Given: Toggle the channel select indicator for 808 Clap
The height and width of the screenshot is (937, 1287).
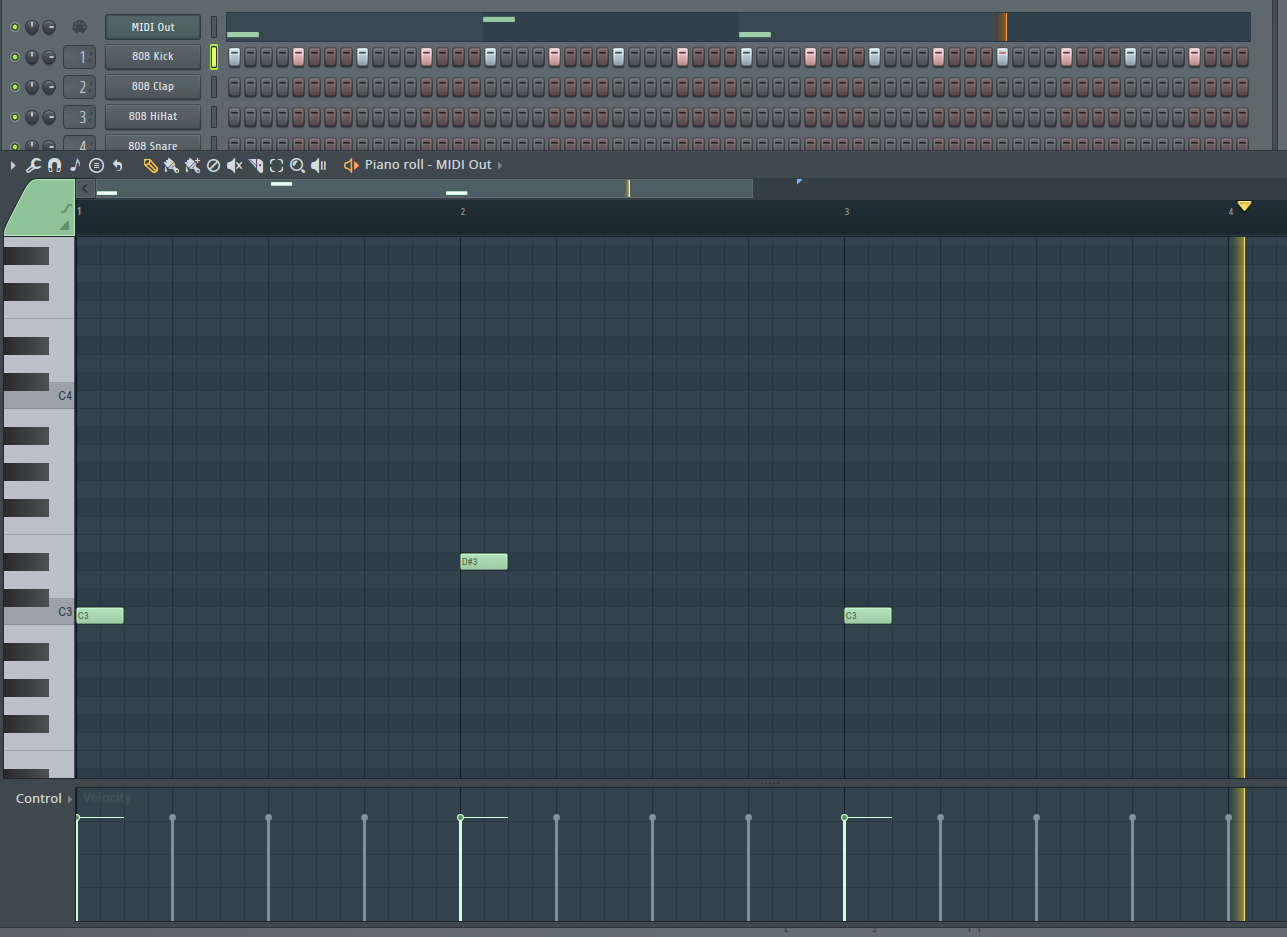Looking at the screenshot, I should click(214, 87).
